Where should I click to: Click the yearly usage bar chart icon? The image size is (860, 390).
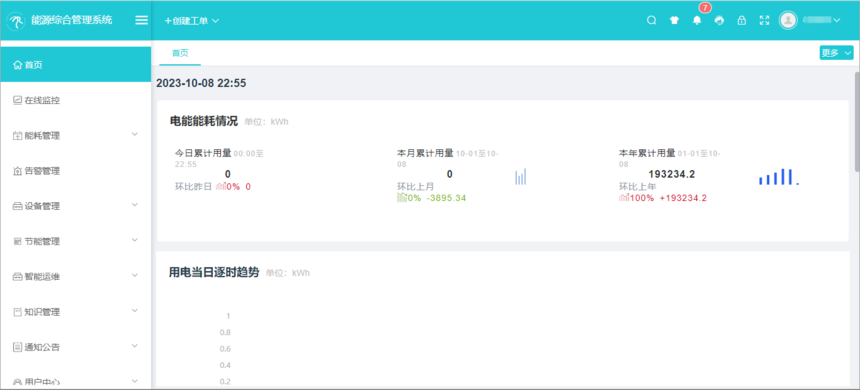(x=779, y=177)
